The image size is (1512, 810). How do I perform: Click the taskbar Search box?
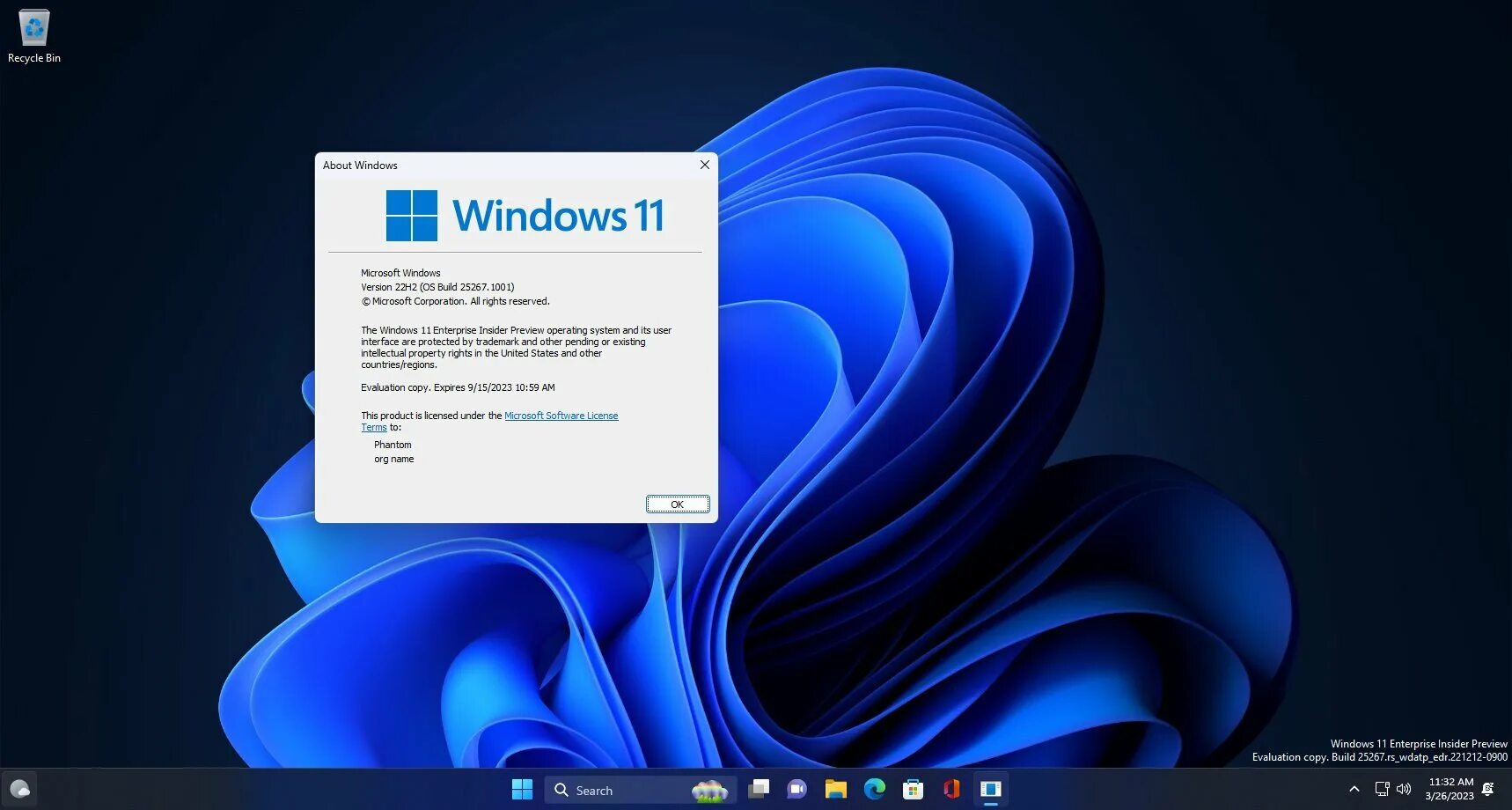(640, 790)
